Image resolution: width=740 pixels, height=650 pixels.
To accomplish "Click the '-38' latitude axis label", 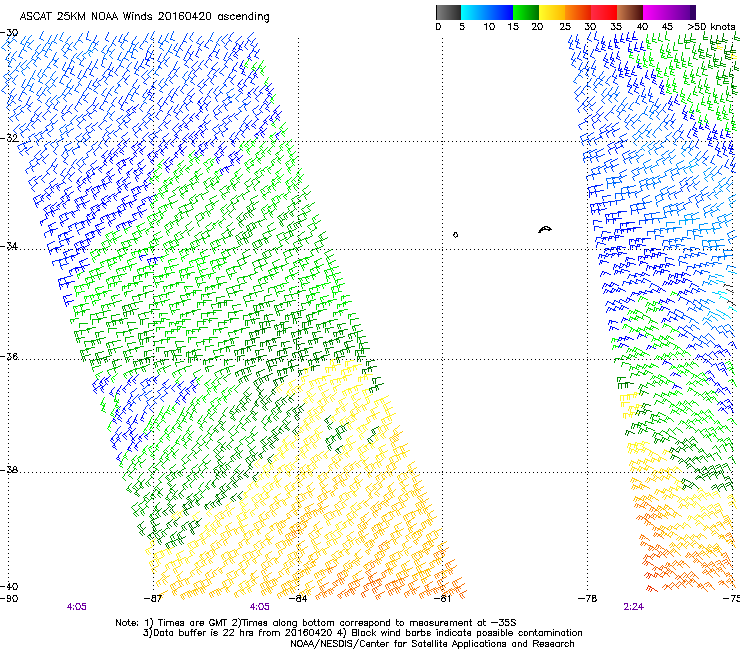I will click(9, 470).
